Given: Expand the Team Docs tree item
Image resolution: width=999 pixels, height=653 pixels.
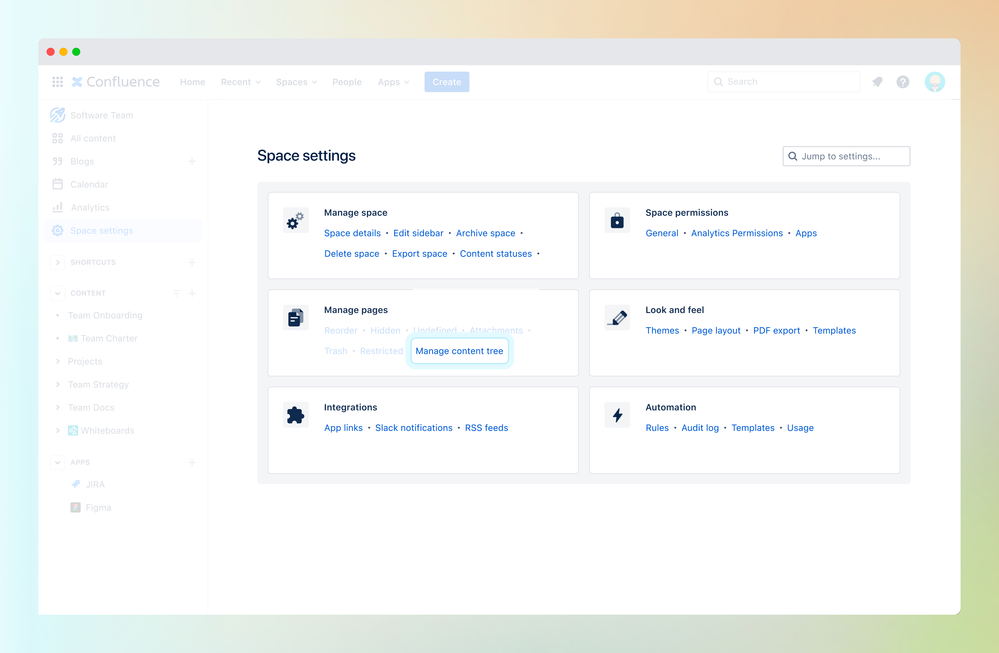Looking at the screenshot, I should [57, 407].
